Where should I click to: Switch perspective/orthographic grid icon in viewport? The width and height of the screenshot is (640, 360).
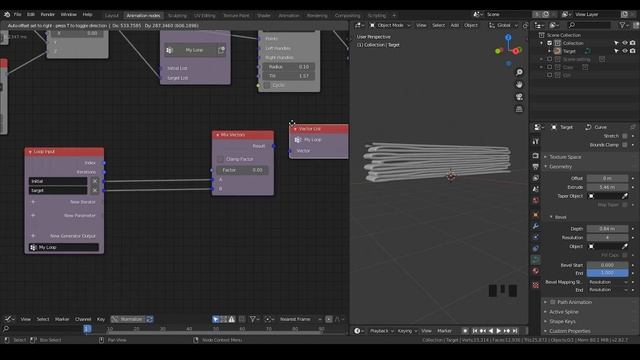point(519,109)
